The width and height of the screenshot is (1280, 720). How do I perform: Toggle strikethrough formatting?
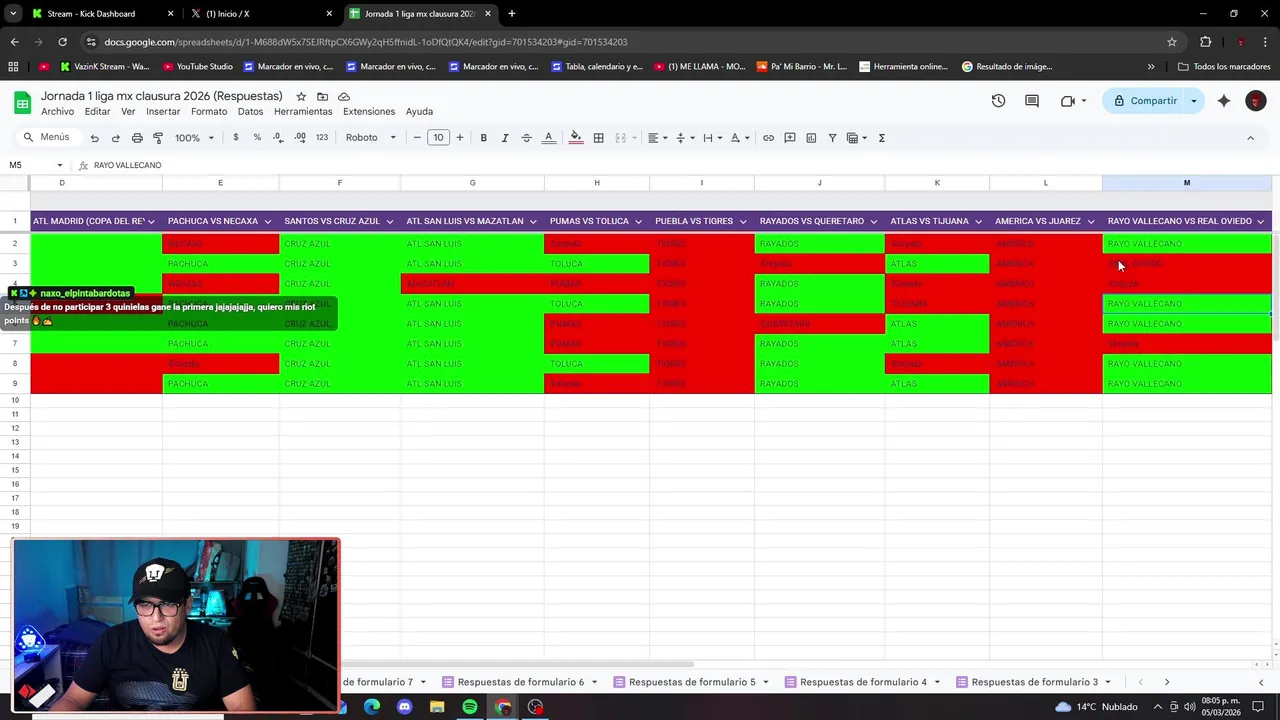coord(526,138)
